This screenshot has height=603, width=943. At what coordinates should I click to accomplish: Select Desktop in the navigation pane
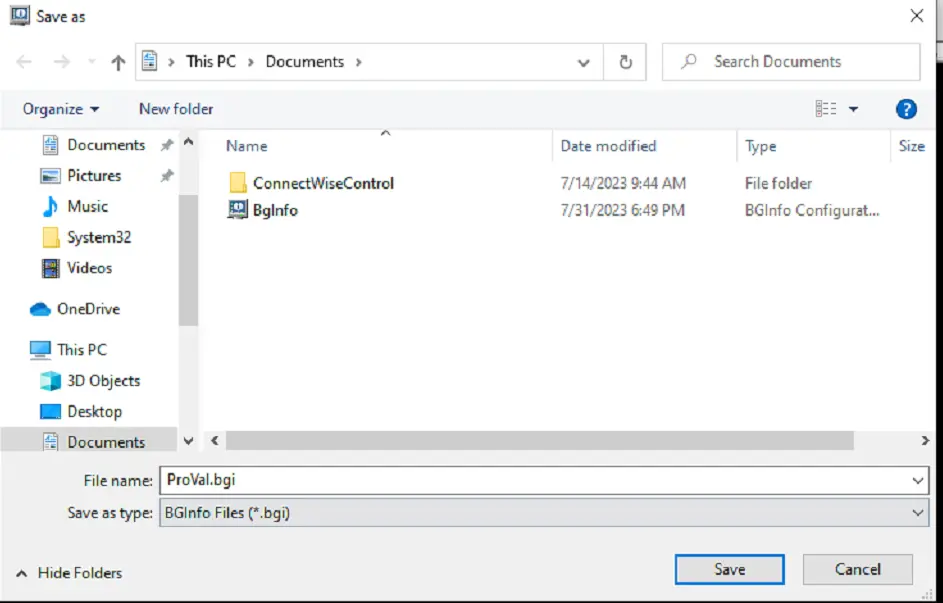[x=94, y=412]
